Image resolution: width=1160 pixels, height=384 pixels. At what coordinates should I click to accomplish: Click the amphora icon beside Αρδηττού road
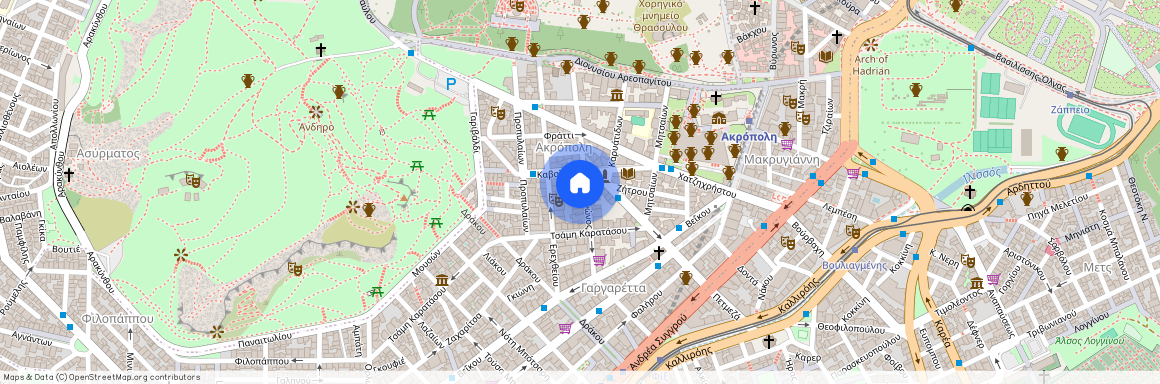1026,198
